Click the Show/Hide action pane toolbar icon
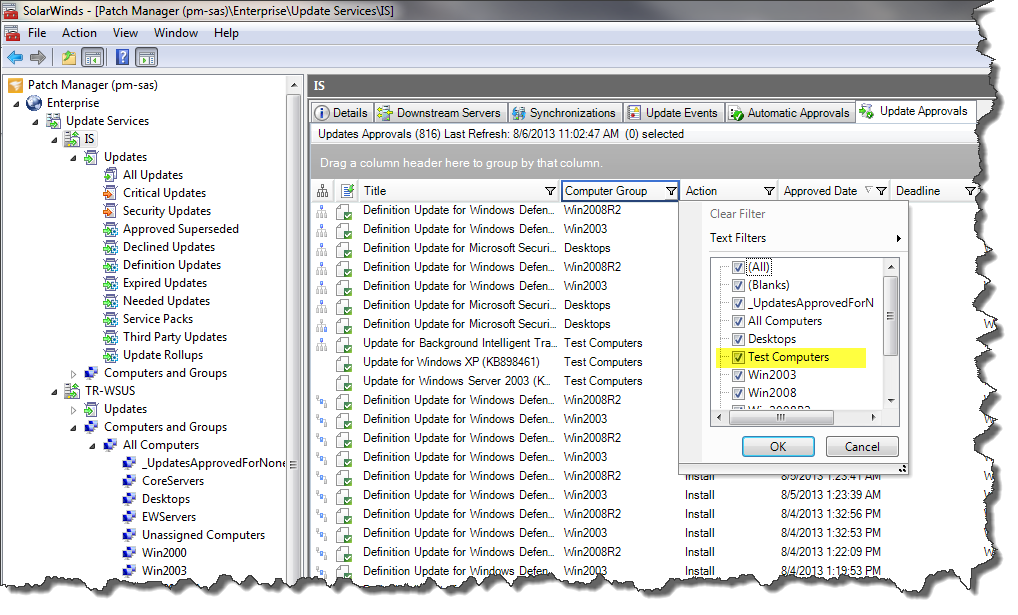The height and width of the screenshot is (615, 1018). coord(147,58)
